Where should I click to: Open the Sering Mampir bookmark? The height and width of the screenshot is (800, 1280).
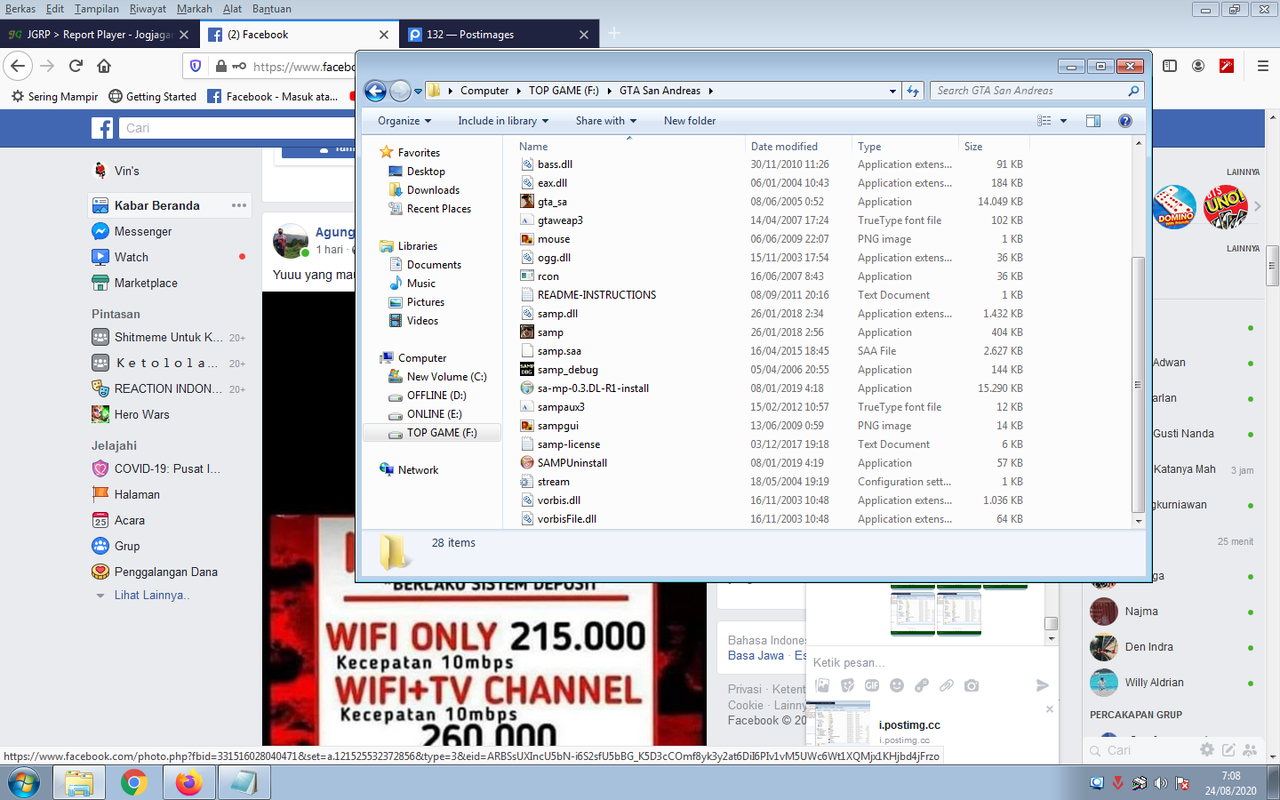55,97
